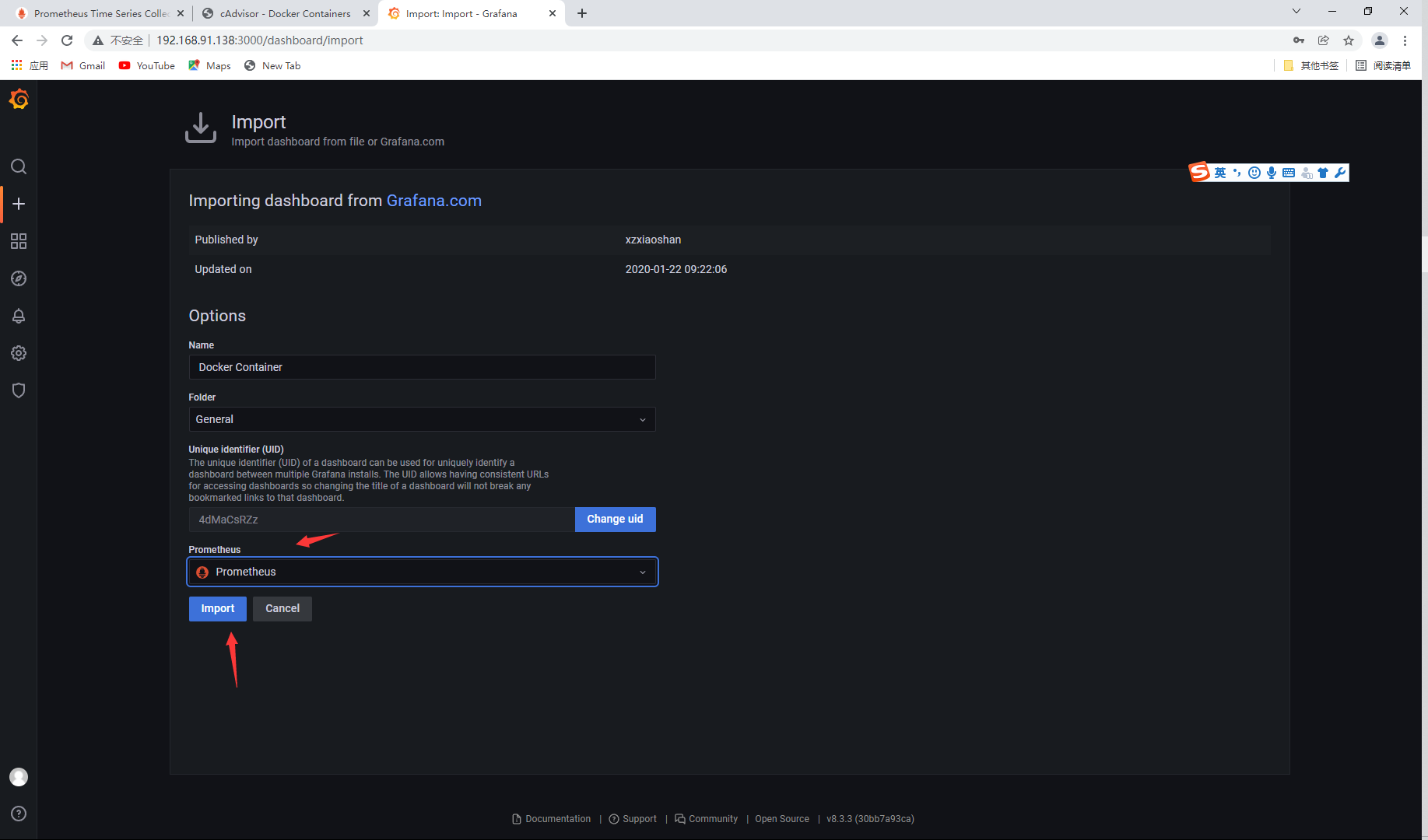The width and height of the screenshot is (1428, 840).
Task: Open the 阅读清单 reading list
Action: pyautogui.click(x=1383, y=65)
